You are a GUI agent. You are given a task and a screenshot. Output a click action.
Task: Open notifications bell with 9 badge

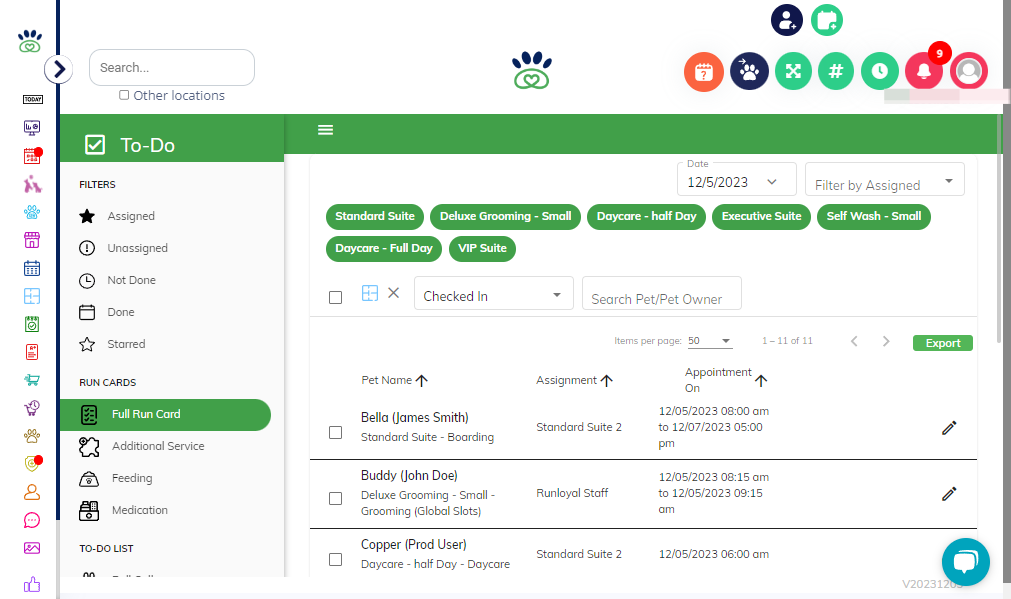(x=924, y=71)
